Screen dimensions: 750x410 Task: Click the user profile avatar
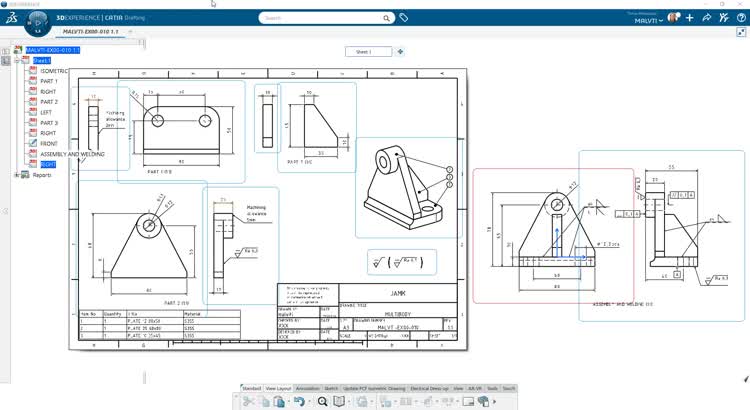[x=673, y=18]
